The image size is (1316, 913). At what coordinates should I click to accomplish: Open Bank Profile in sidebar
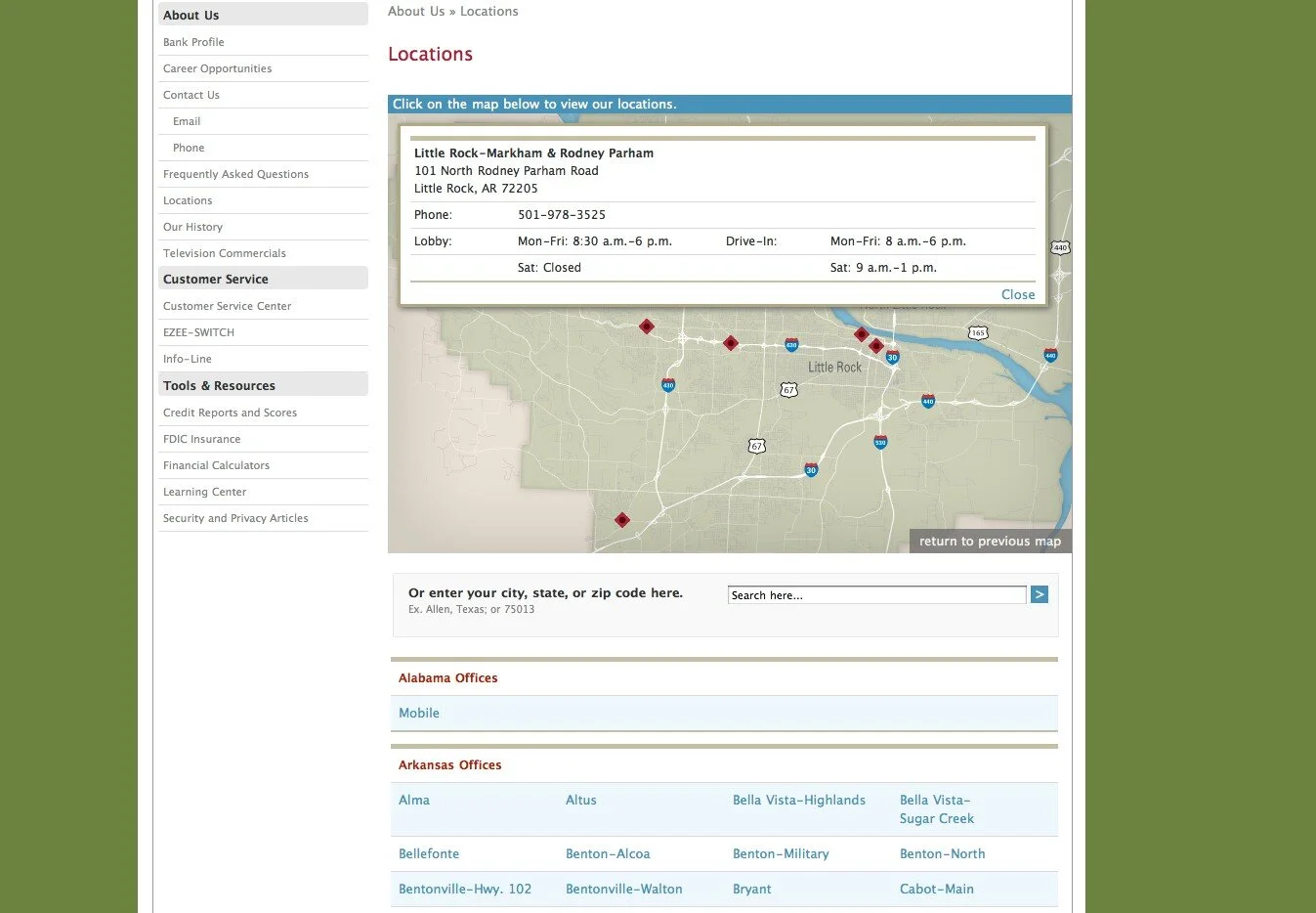pyautogui.click(x=193, y=42)
